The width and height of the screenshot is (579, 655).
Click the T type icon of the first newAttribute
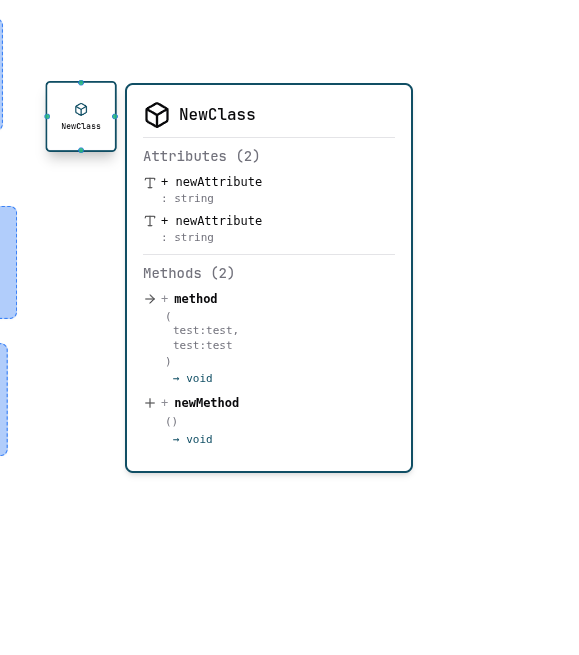(x=150, y=183)
